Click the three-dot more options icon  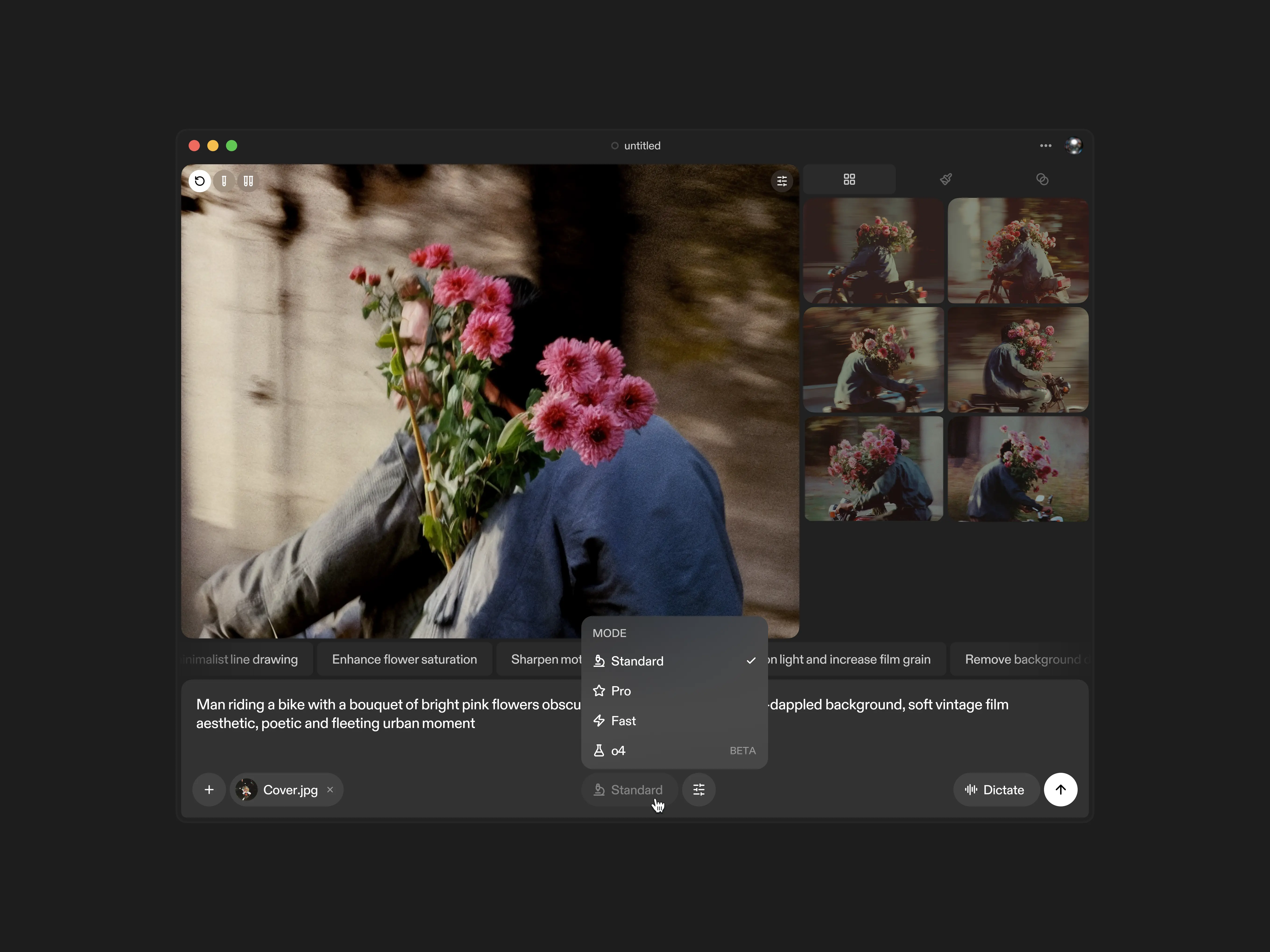(1045, 146)
